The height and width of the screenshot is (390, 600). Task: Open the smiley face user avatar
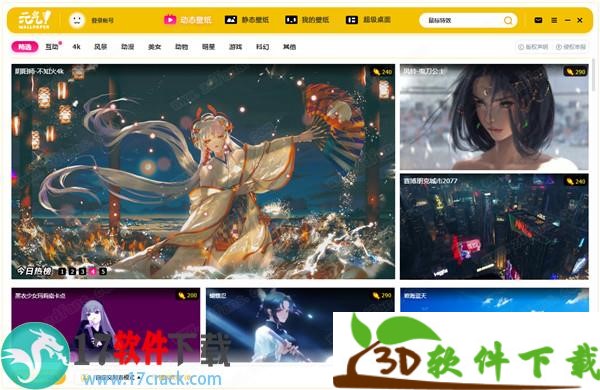point(77,20)
